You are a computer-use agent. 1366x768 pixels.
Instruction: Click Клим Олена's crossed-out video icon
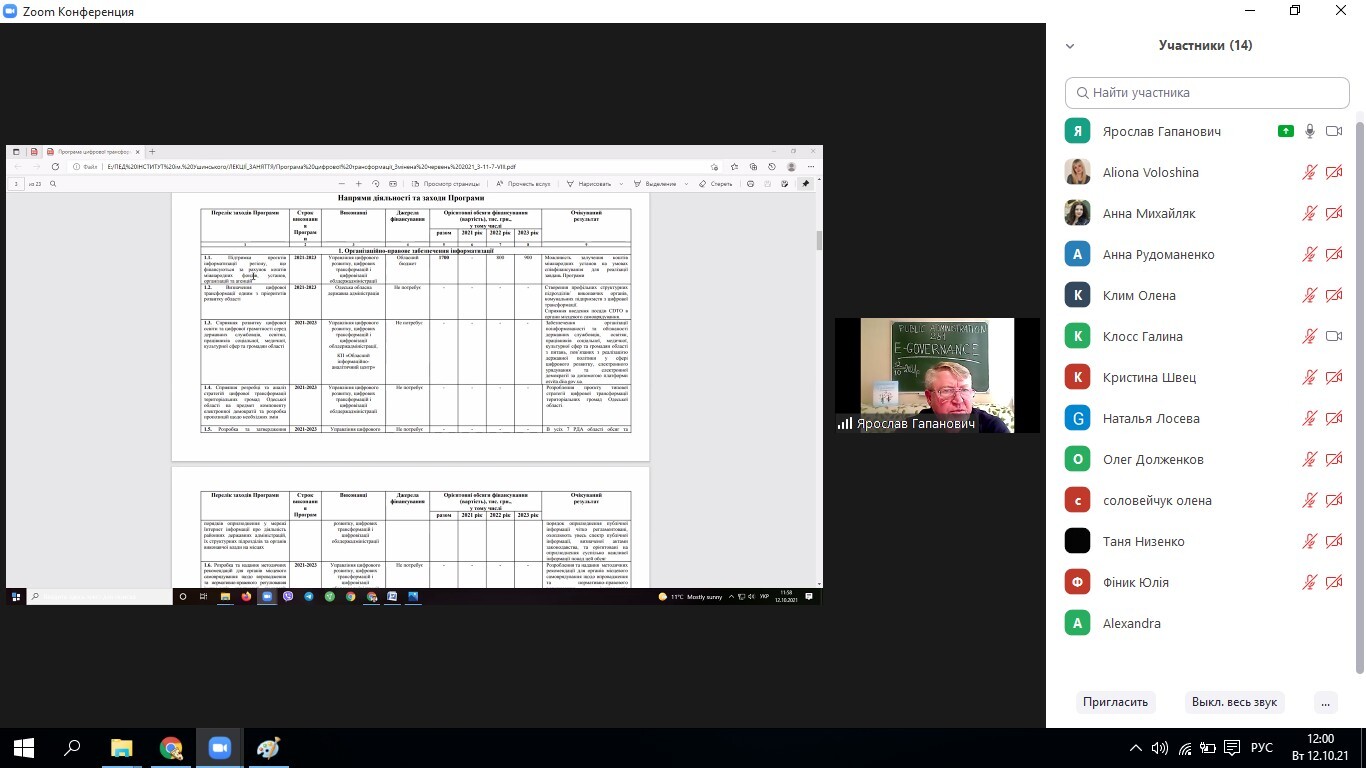[1334, 295]
